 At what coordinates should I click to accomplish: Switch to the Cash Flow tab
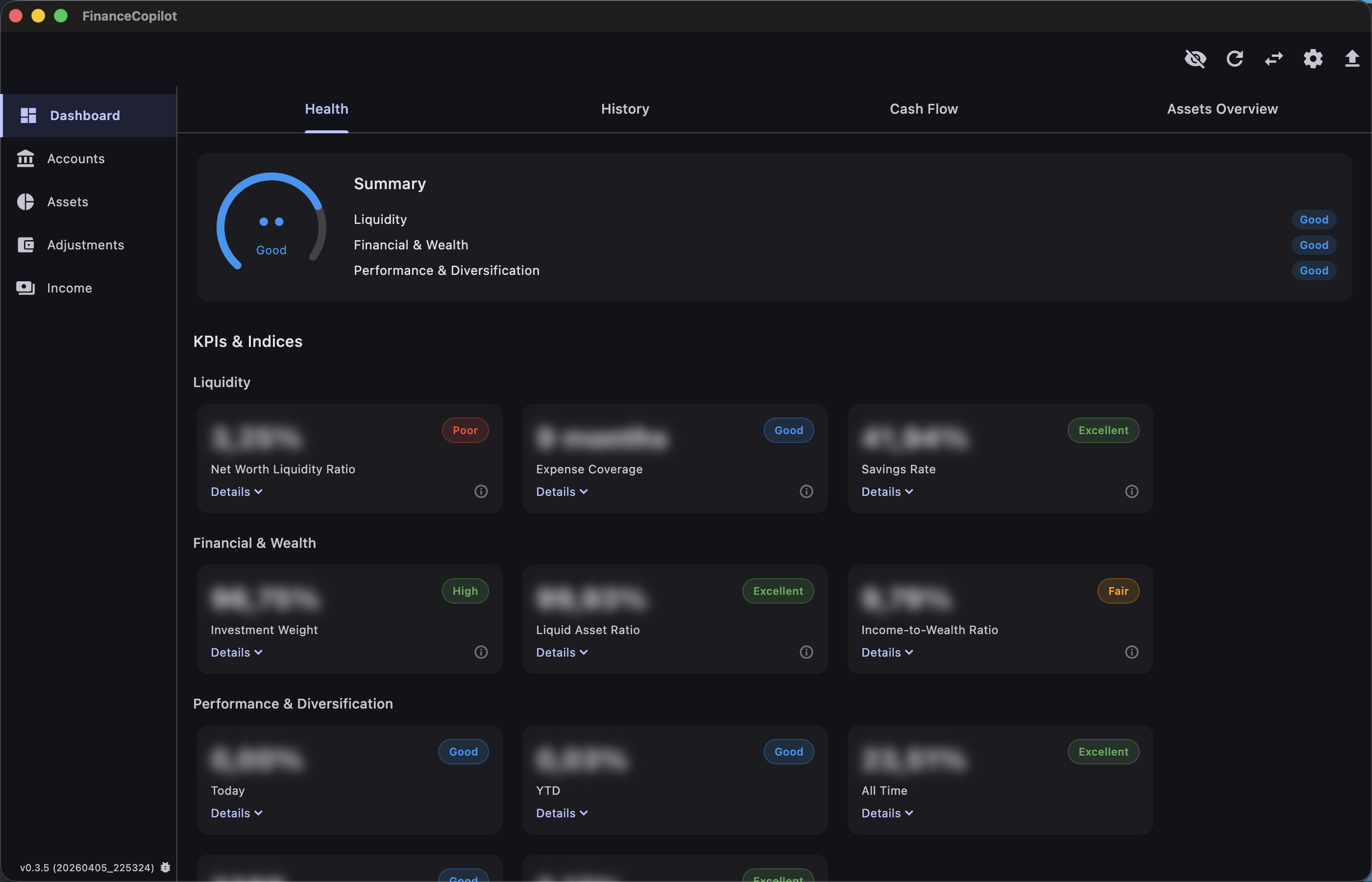point(923,109)
